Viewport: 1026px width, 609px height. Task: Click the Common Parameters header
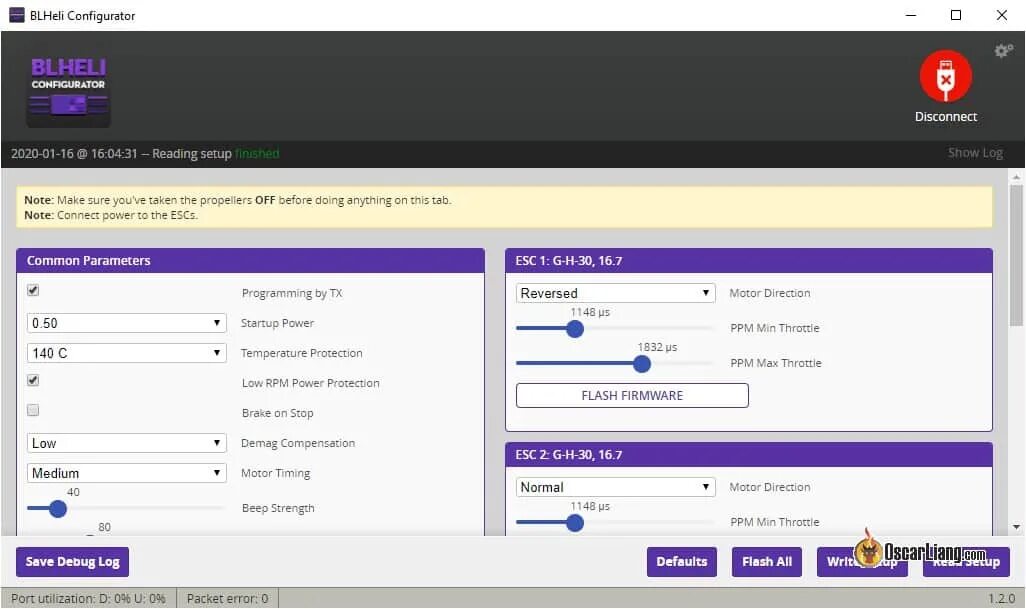coord(250,260)
